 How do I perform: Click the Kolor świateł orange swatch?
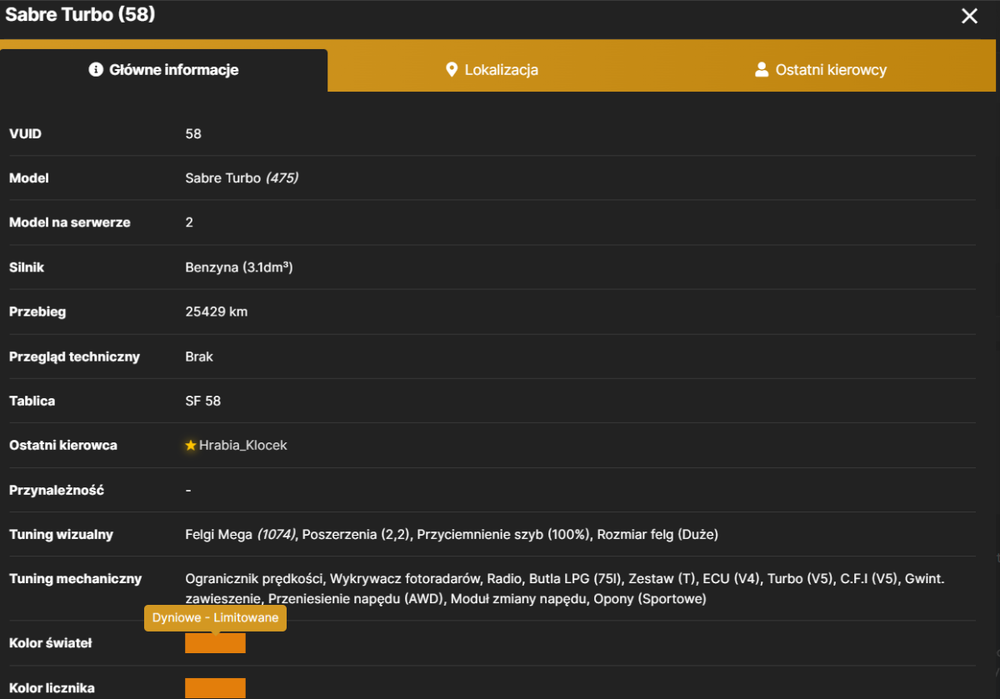215,643
